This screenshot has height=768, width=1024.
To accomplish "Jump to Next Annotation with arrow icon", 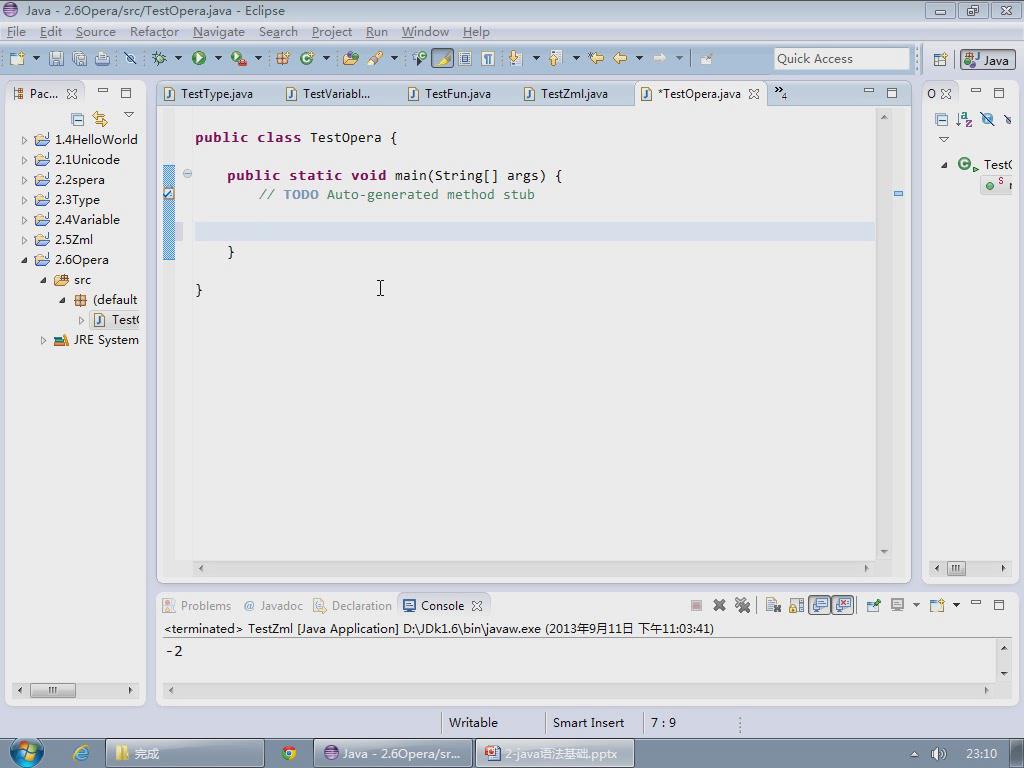I will tap(515, 59).
